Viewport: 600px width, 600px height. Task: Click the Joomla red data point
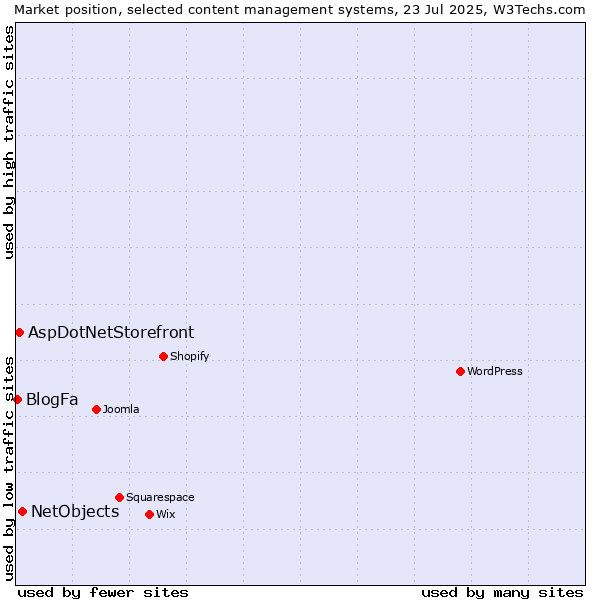tap(96, 409)
